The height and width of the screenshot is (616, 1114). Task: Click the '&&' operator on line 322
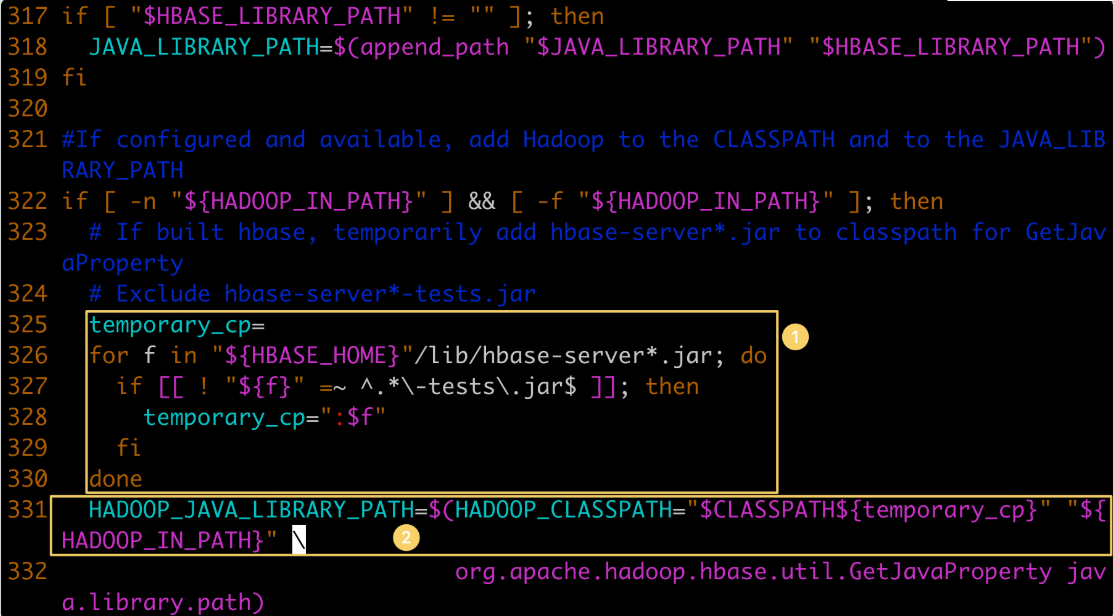[482, 201]
